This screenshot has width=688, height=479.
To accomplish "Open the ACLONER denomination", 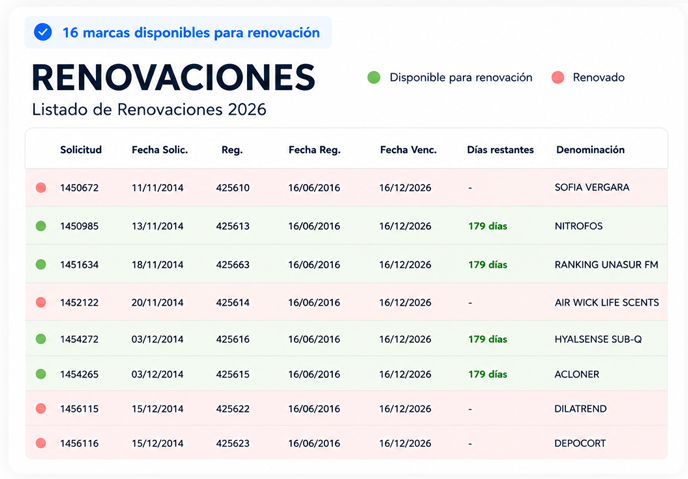I will pyautogui.click(x=577, y=374).
